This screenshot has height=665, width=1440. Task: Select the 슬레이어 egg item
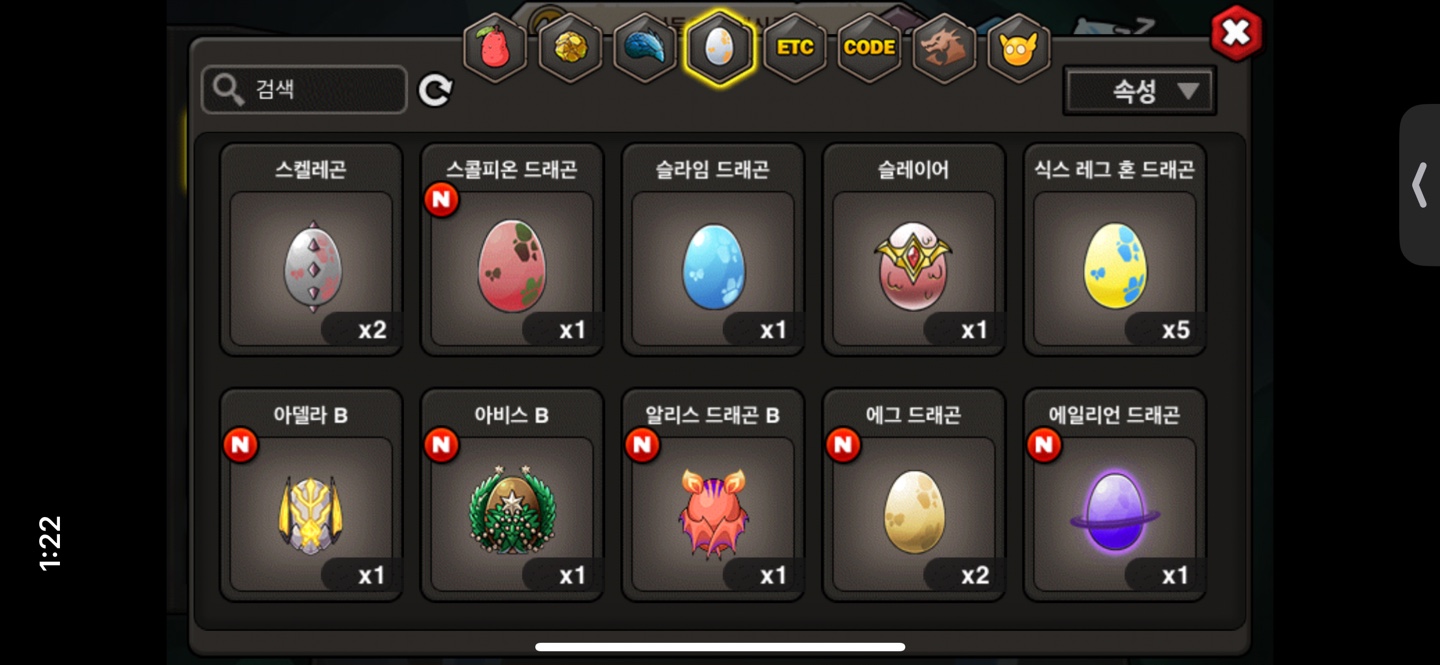pos(914,249)
